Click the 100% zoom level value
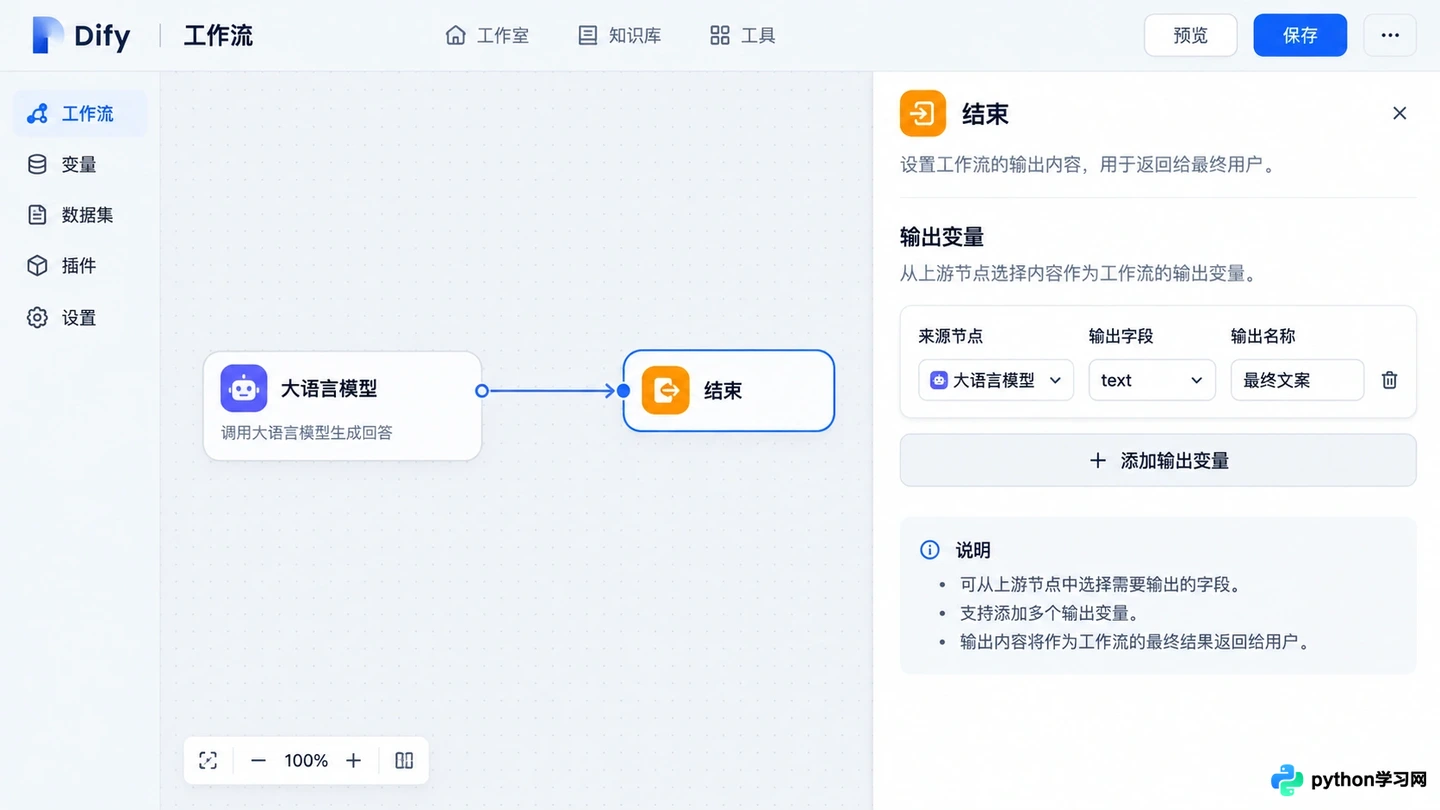Screen dimensions: 1440x810 306,761
